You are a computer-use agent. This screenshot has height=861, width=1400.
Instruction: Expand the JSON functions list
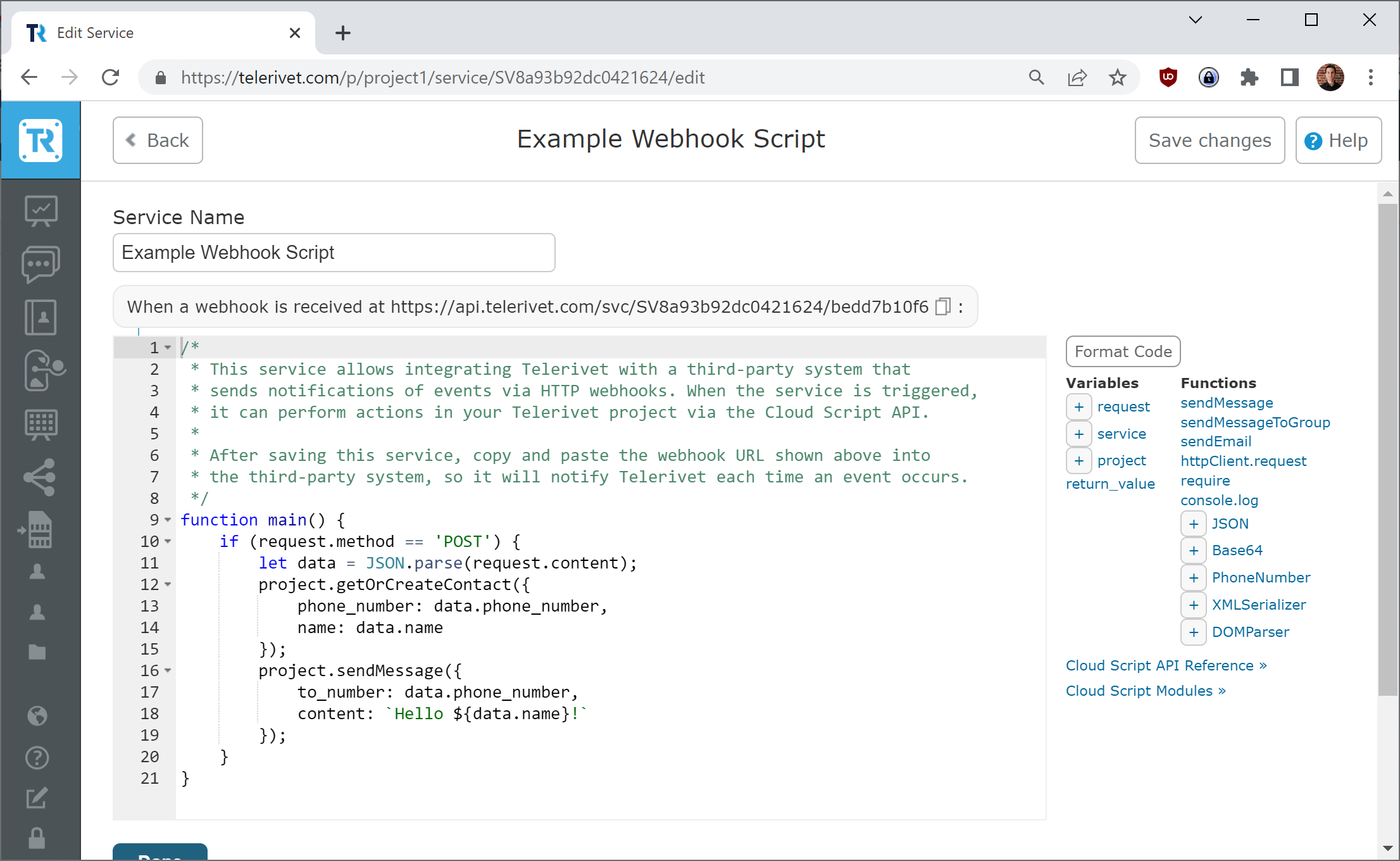(x=1194, y=524)
